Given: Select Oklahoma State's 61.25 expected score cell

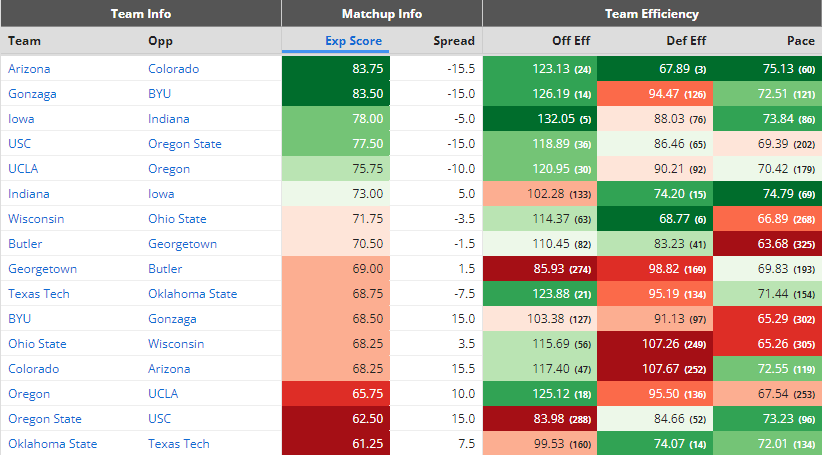Looking at the screenshot, I should click(336, 443).
